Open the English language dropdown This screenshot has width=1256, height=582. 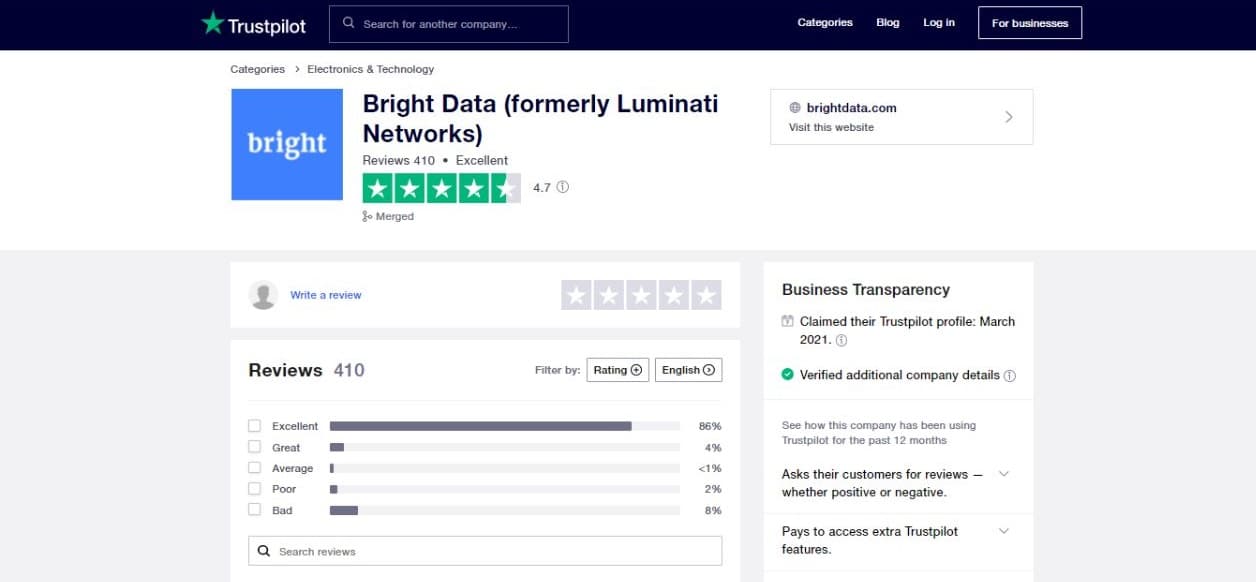tap(689, 370)
